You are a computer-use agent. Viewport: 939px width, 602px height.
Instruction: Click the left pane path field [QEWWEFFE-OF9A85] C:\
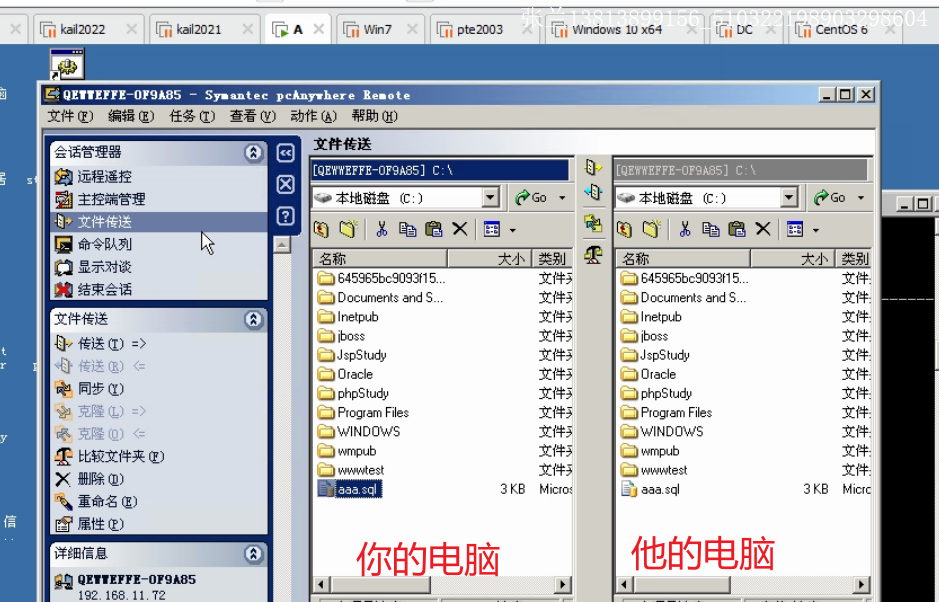point(440,170)
